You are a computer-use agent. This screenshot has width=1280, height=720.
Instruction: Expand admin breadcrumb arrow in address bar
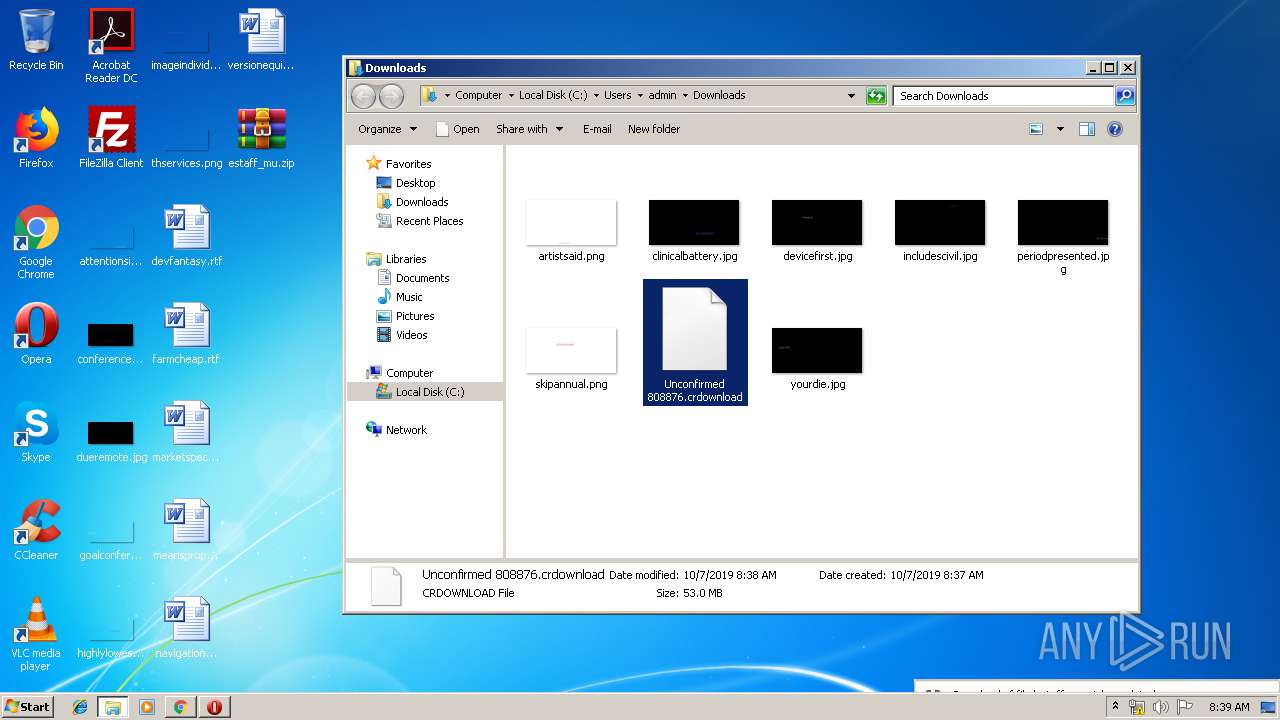pos(685,96)
